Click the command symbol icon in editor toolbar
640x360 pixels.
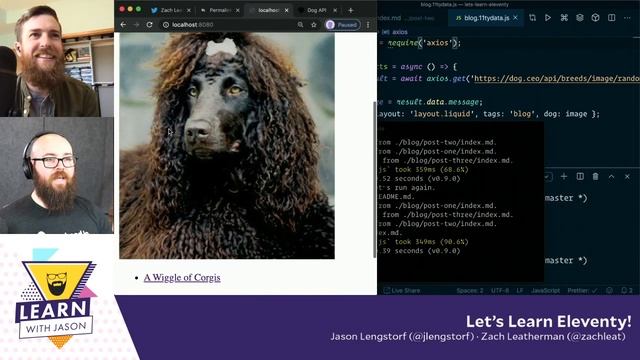tap(564, 18)
